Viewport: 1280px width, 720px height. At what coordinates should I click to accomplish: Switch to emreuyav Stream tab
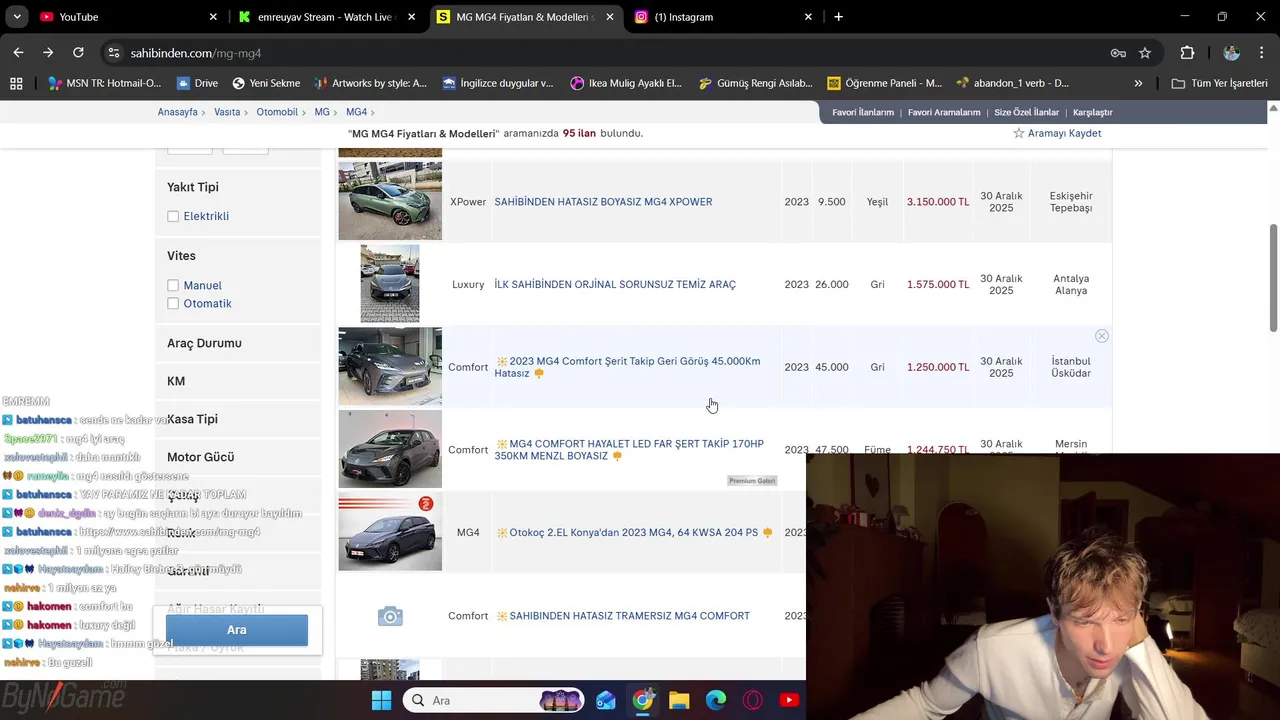326,17
